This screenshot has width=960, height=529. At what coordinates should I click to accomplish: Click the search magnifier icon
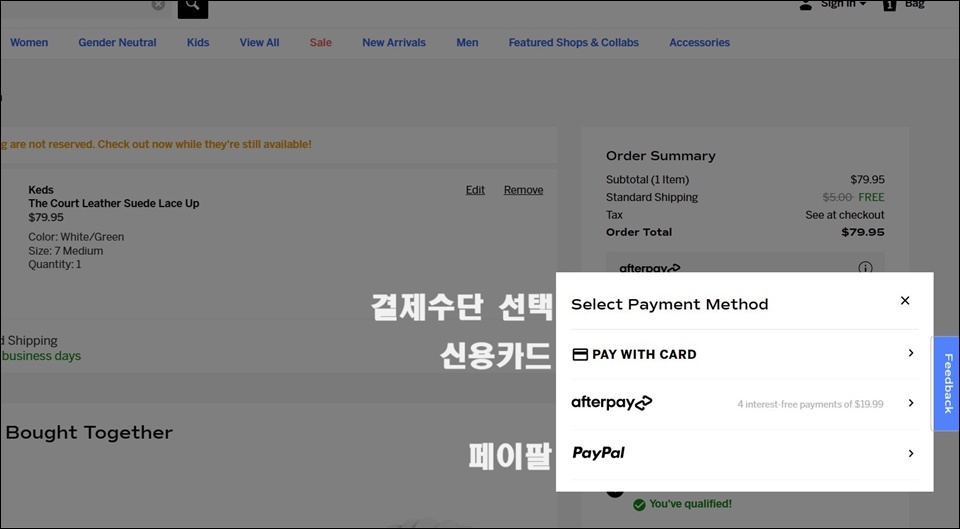click(193, 6)
